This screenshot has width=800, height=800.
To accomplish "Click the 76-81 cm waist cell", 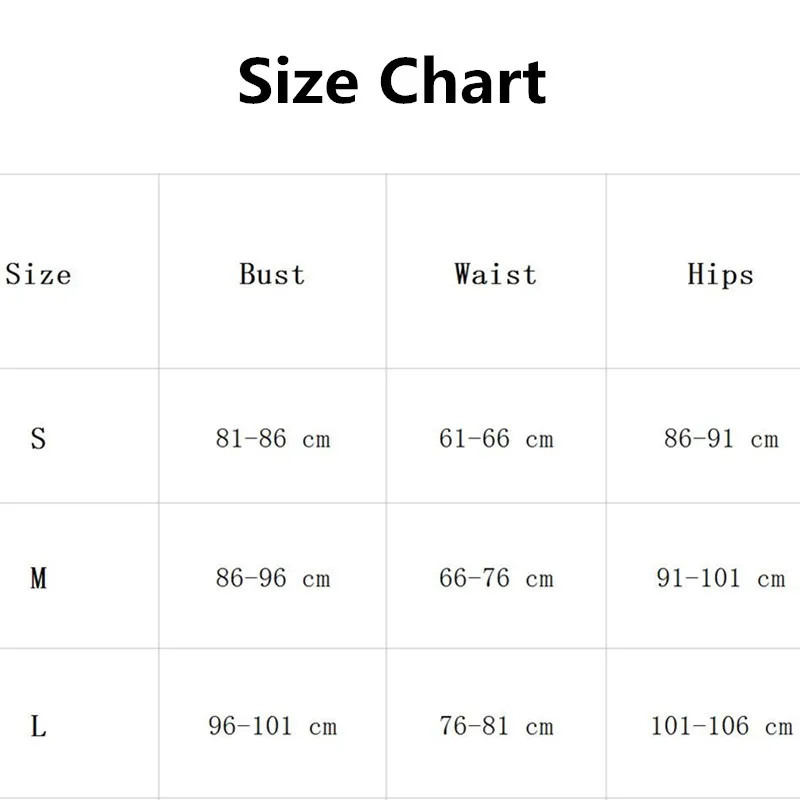I will pos(496,726).
